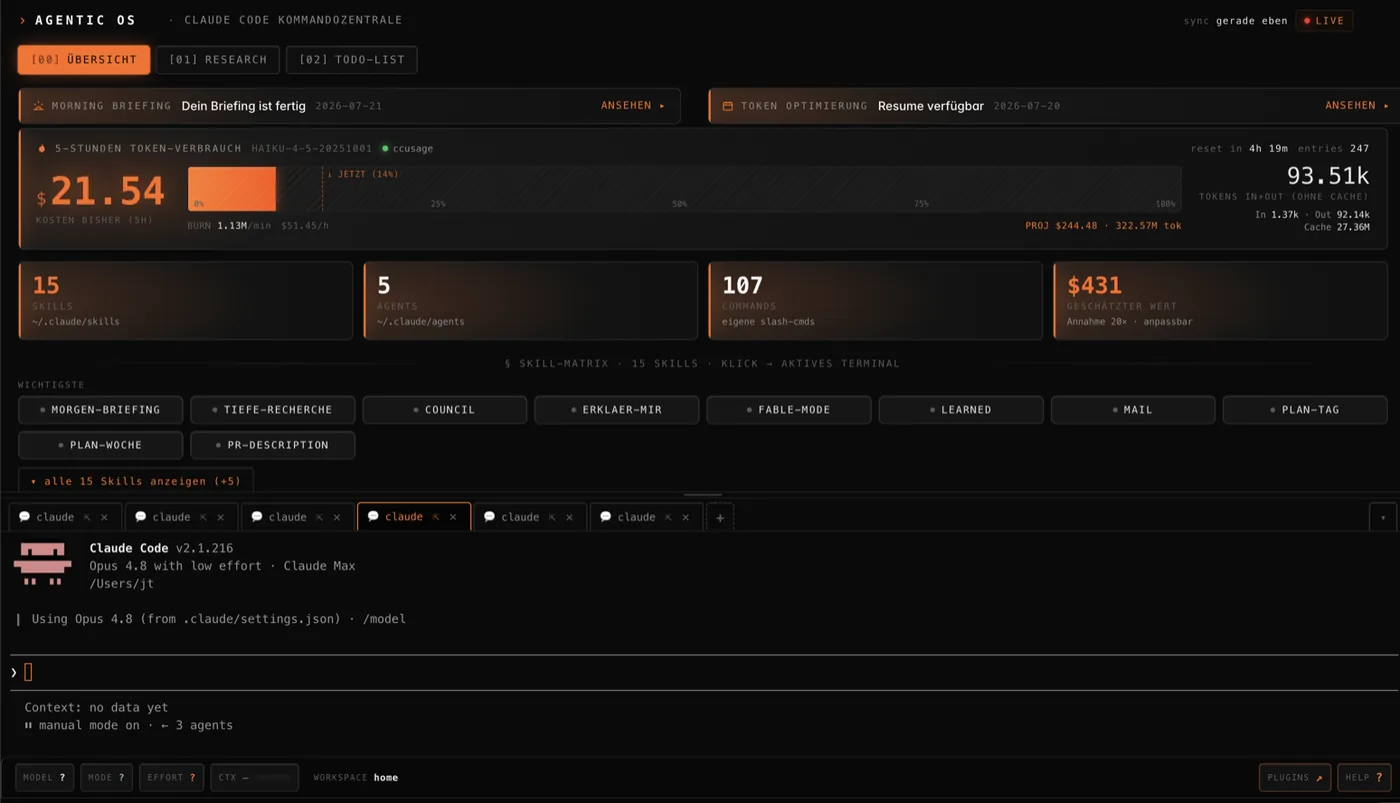The height and width of the screenshot is (803, 1400).
Task: Click Context: no data yet line
Action: (96, 707)
